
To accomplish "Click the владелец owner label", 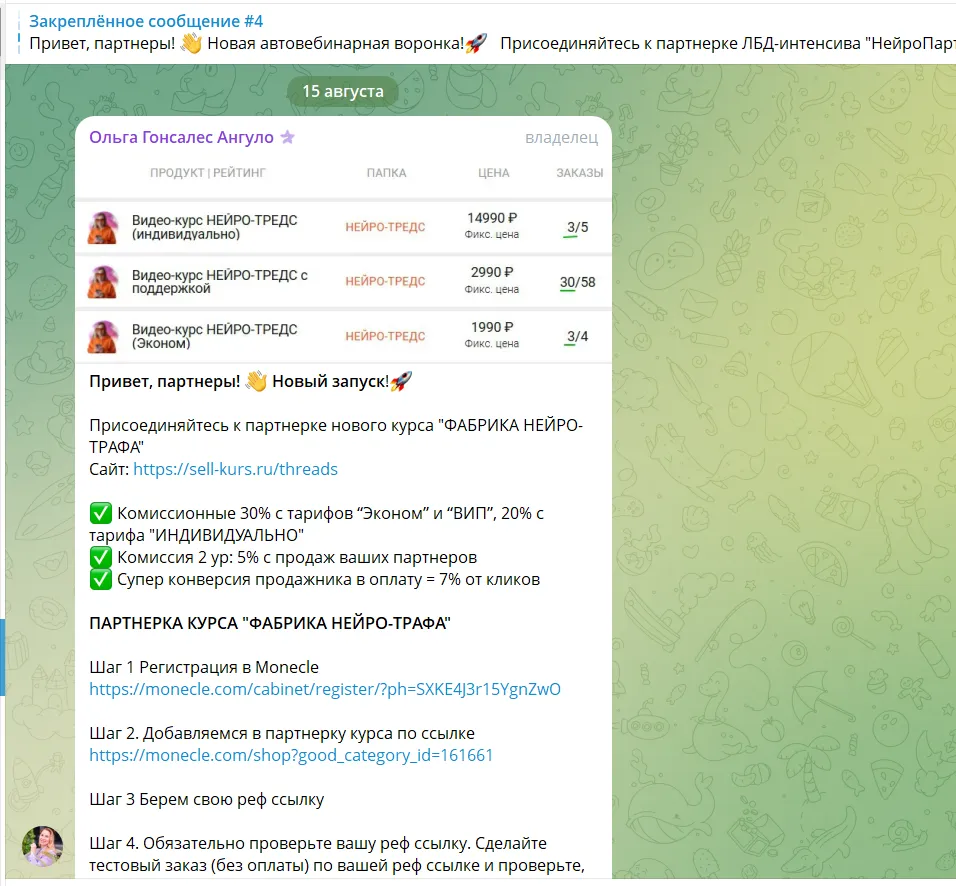I will click(x=561, y=138).
